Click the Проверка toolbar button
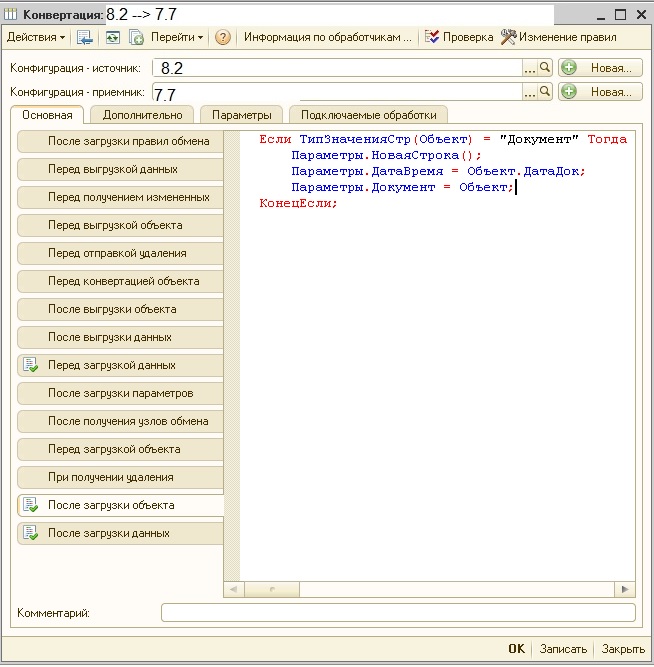 coord(459,37)
